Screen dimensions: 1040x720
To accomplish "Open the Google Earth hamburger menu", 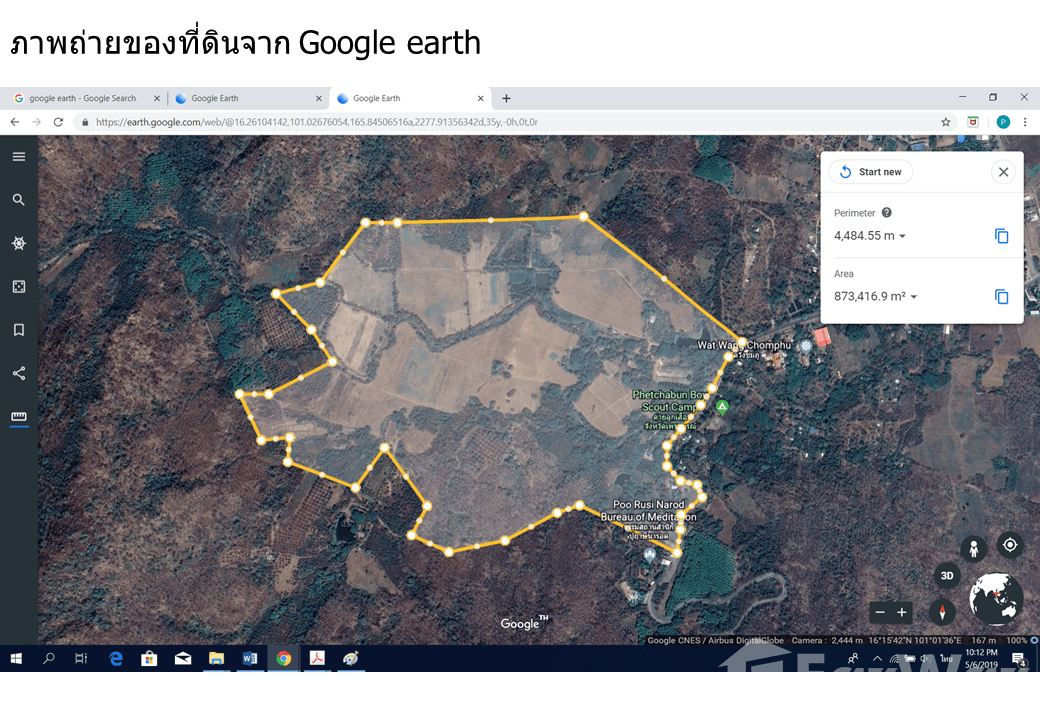I will [18, 156].
